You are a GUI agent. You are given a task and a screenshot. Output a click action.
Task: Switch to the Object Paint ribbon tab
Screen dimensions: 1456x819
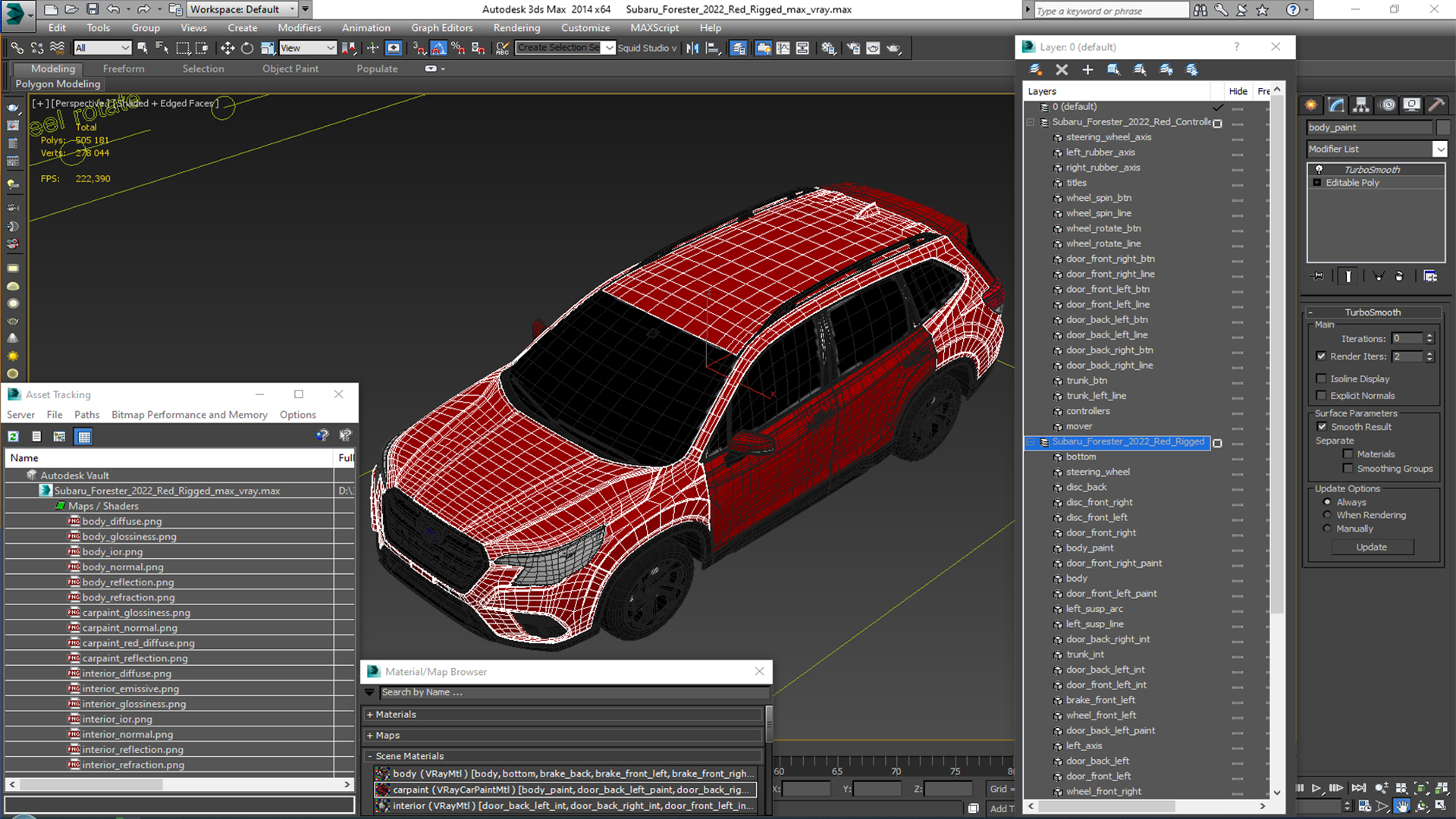coord(290,68)
